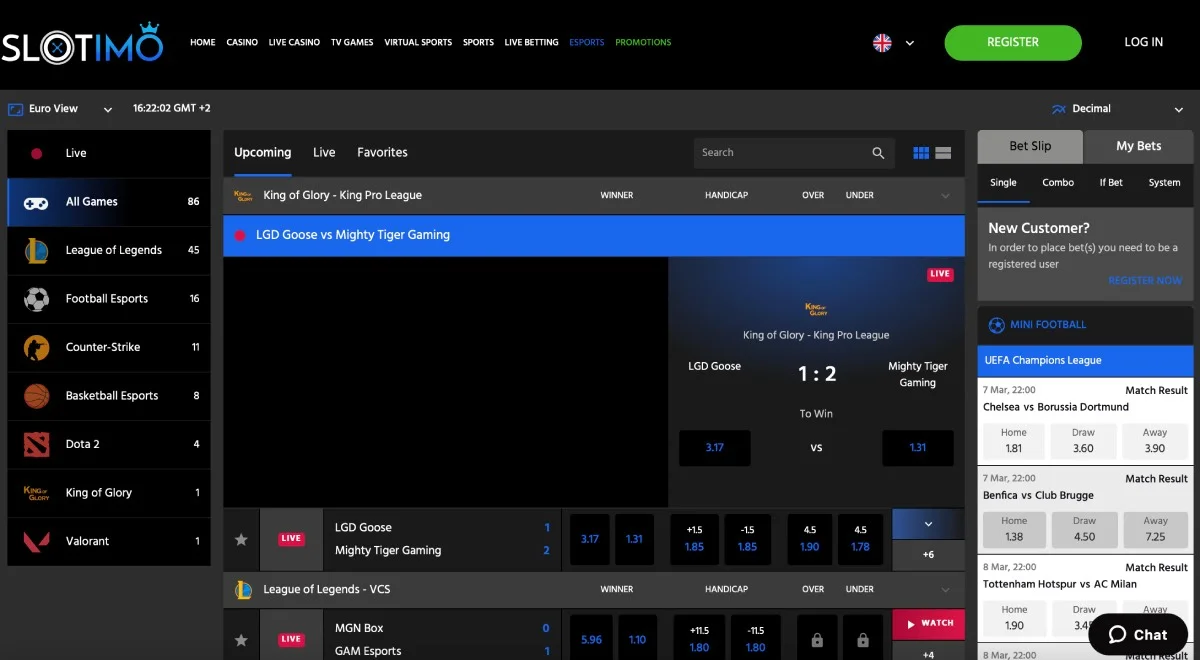Open the language dropdown arrow
The height and width of the screenshot is (660, 1200).
coord(910,43)
